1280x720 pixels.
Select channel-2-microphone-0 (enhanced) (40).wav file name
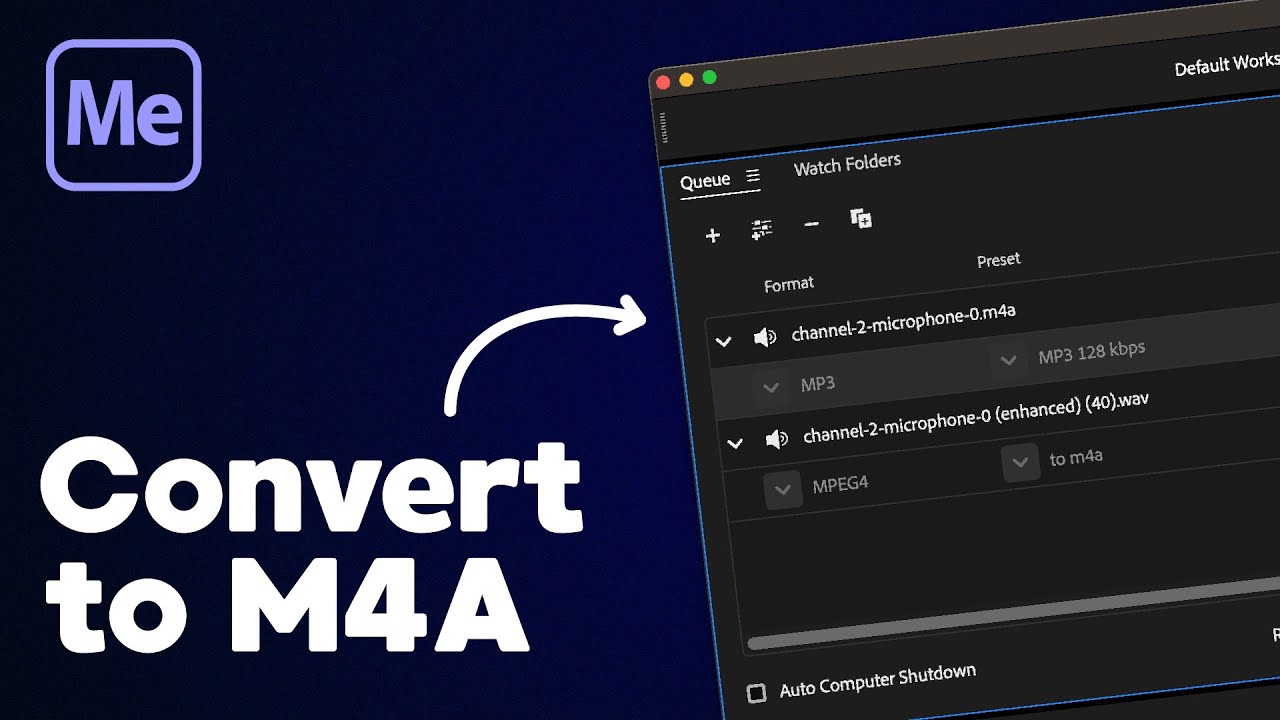coord(975,418)
